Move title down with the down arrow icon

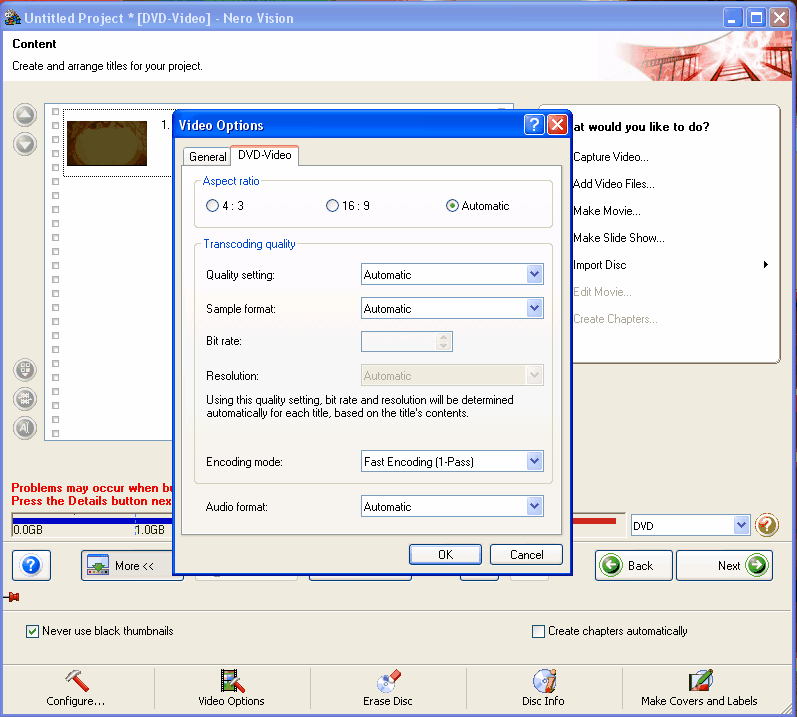pos(25,144)
